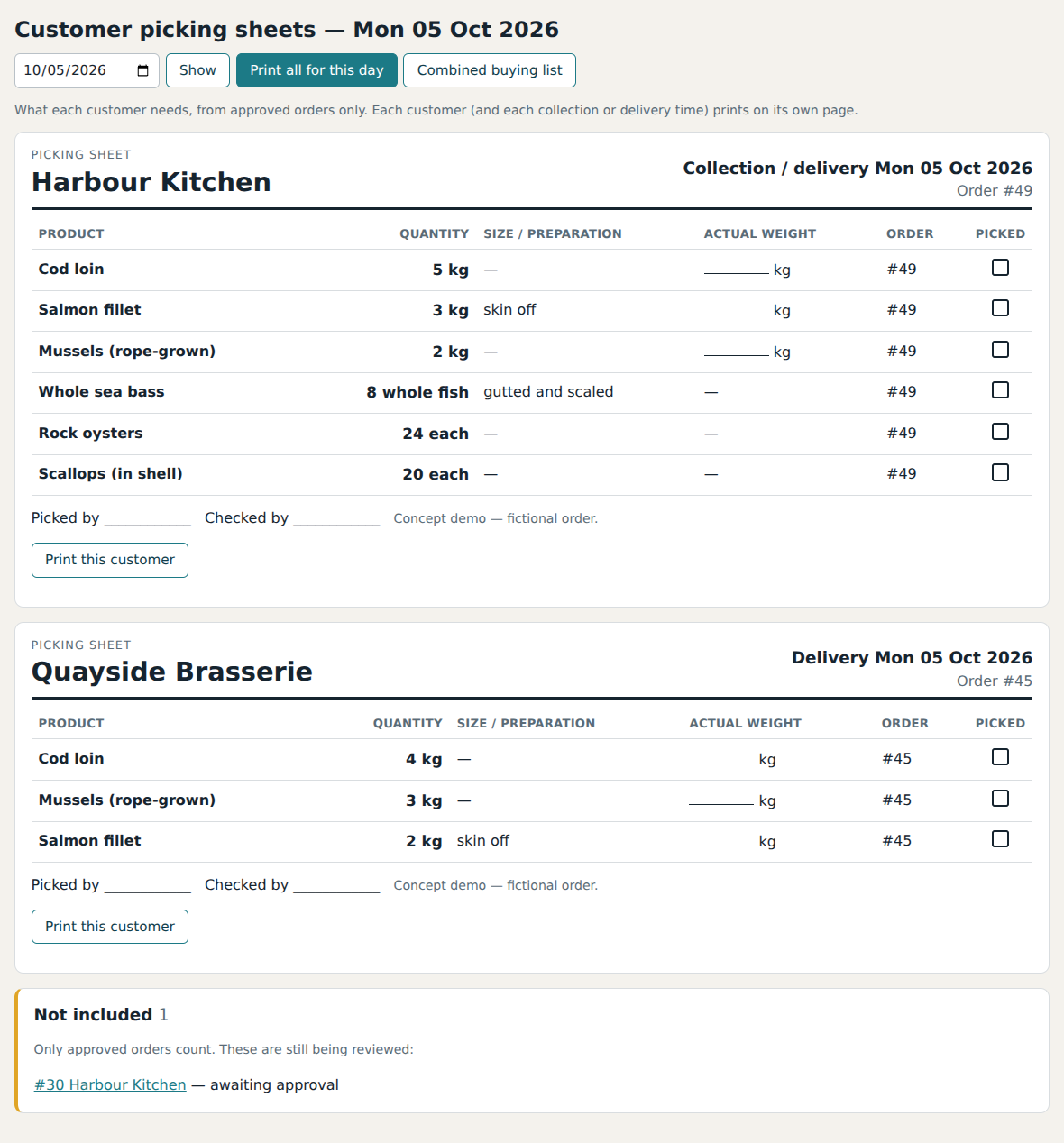Tick picked box for Harbour Kitchen Cod loin
This screenshot has width=1064, height=1143.
point(1000,268)
